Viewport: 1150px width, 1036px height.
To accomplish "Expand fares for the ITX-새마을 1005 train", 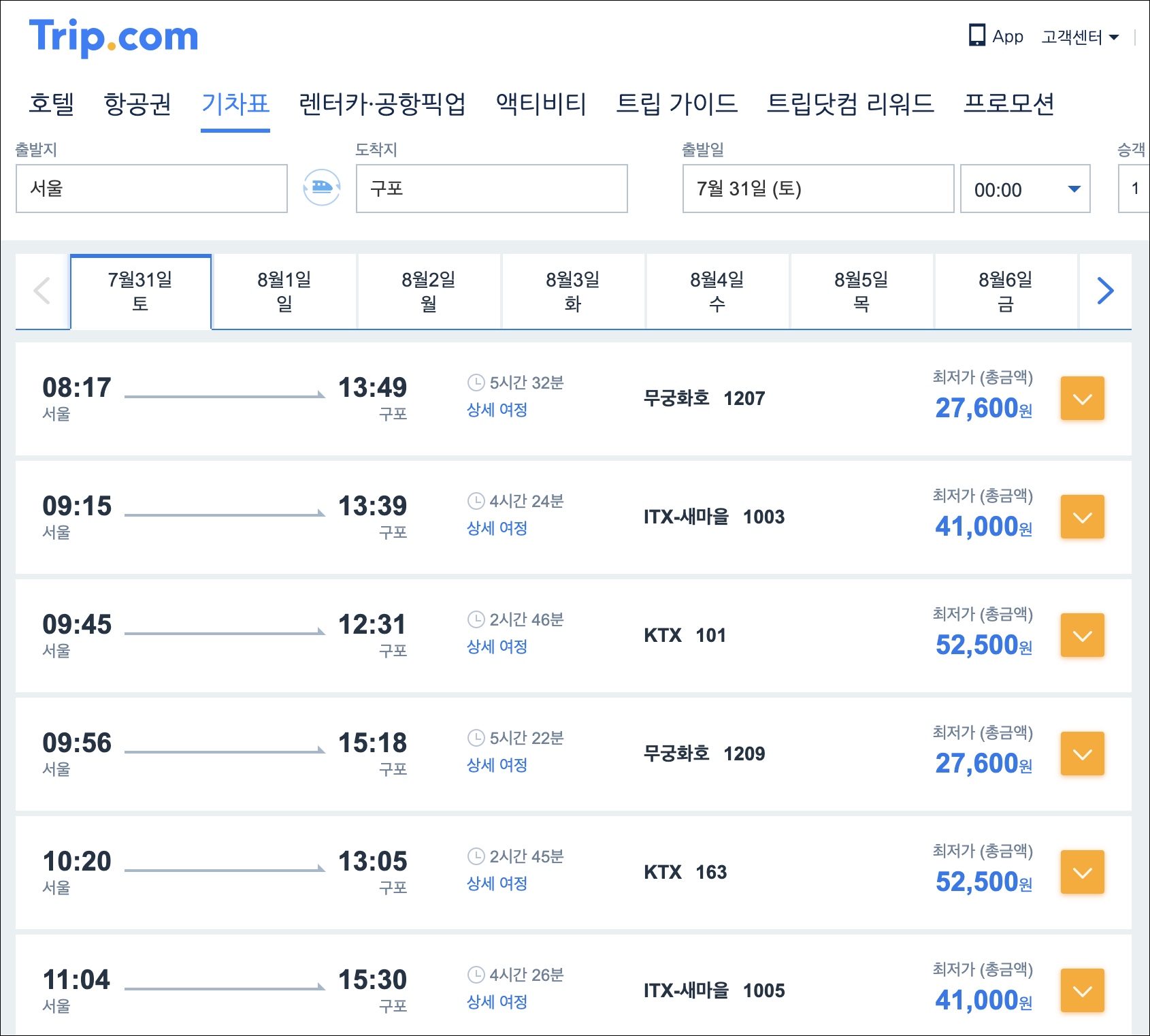I will pos(1082,990).
